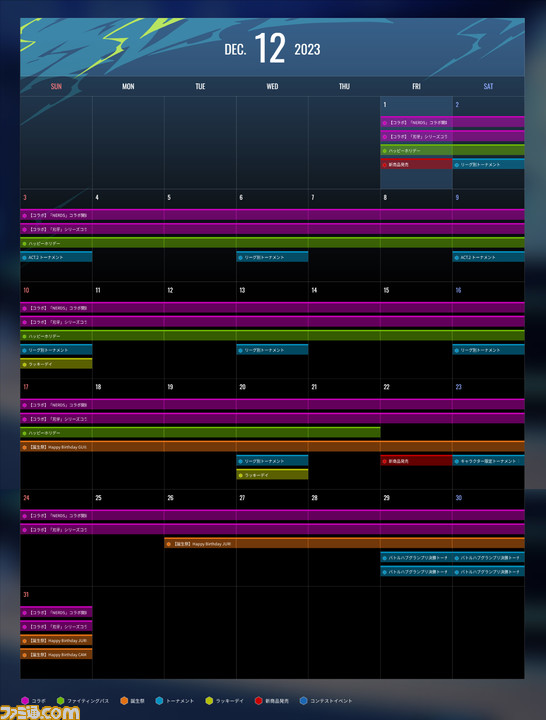
Task: Click the light blue トーナメント legend hexagon
Action: click(159, 701)
